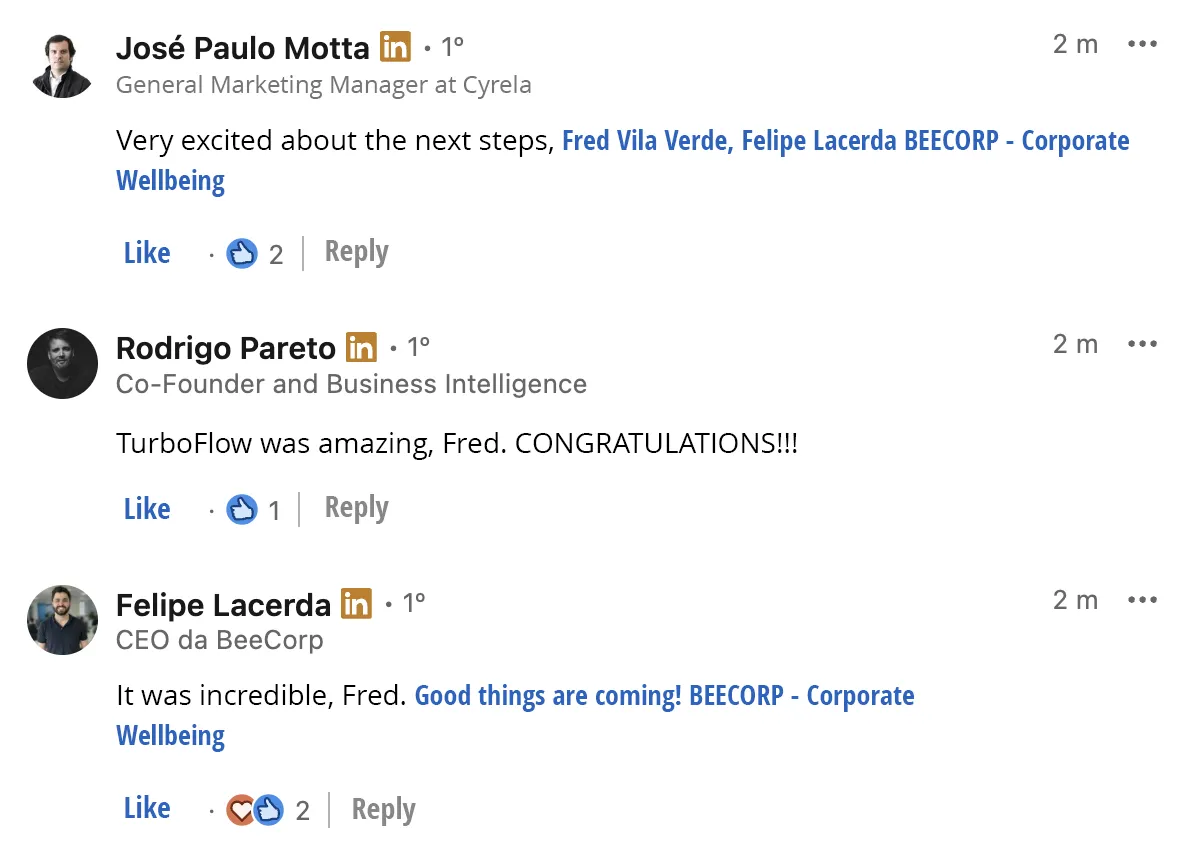Reply to Rodrigo Pareto's comment
The width and height of the screenshot is (1200, 862).
pyautogui.click(x=356, y=508)
